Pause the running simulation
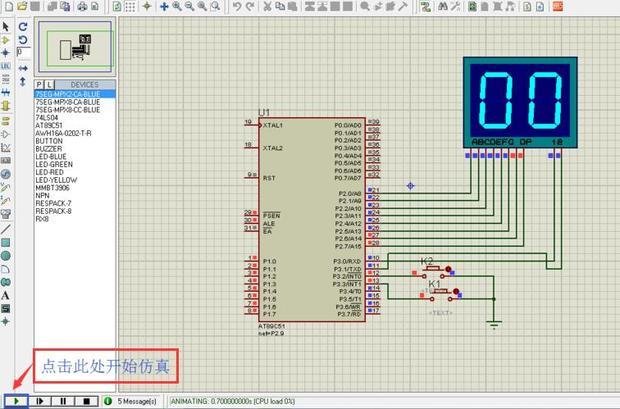Viewport: 620px width, 409px height. 64,401
